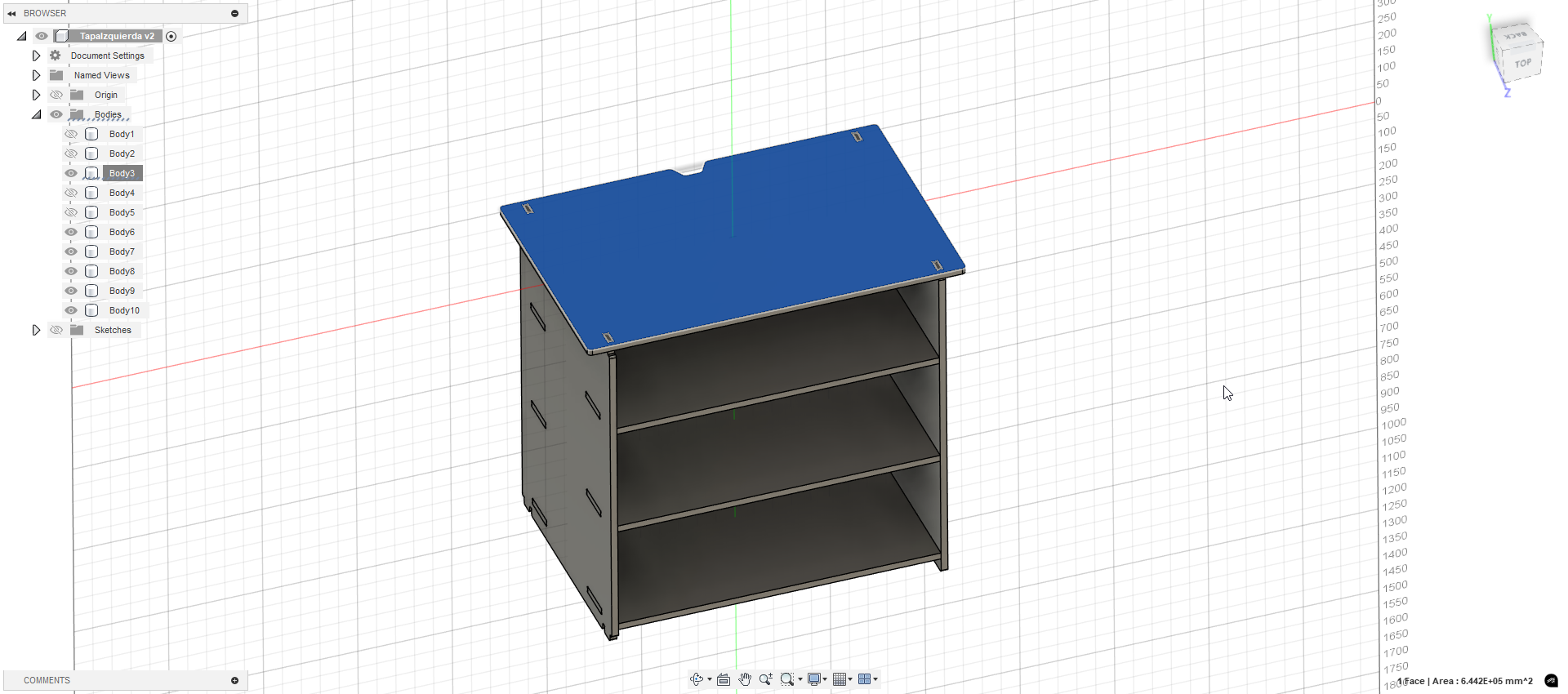Image resolution: width=1568 pixels, height=694 pixels.
Task: Select the Orbit navigation tool
Action: [696, 679]
